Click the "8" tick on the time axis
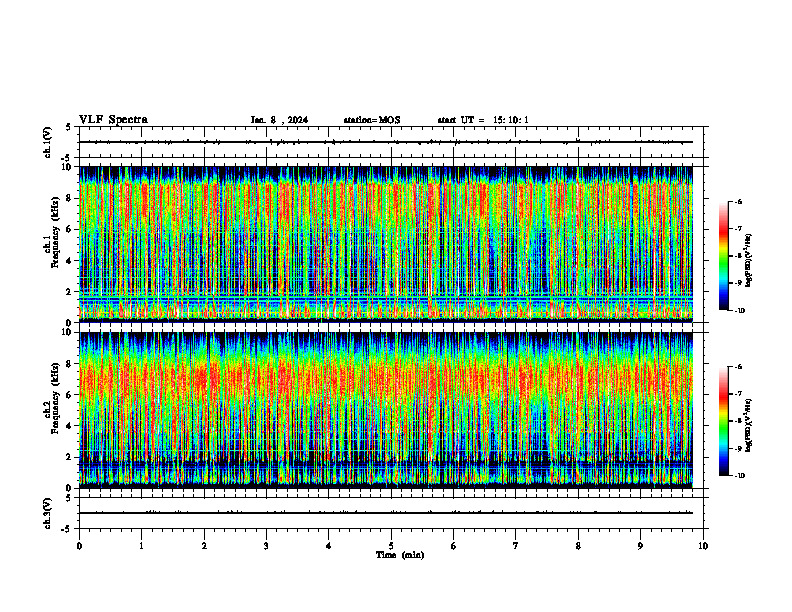 (578, 546)
